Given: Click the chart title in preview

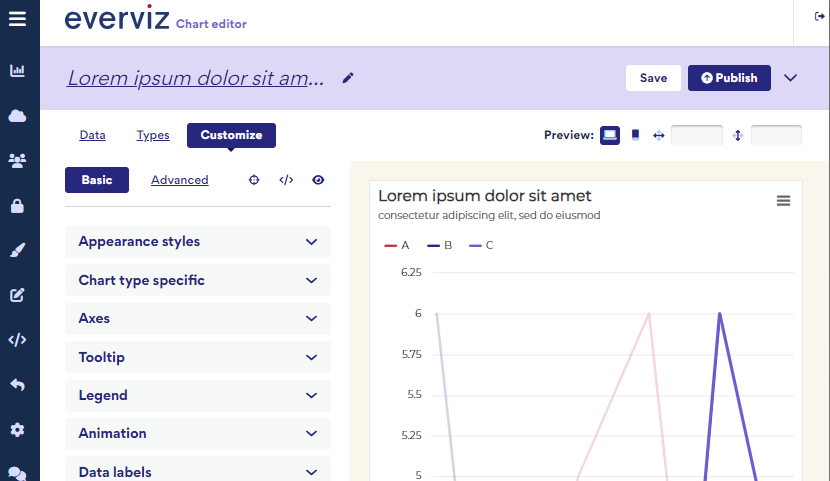Looking at the screenshot, I should [x=484, y=196].
